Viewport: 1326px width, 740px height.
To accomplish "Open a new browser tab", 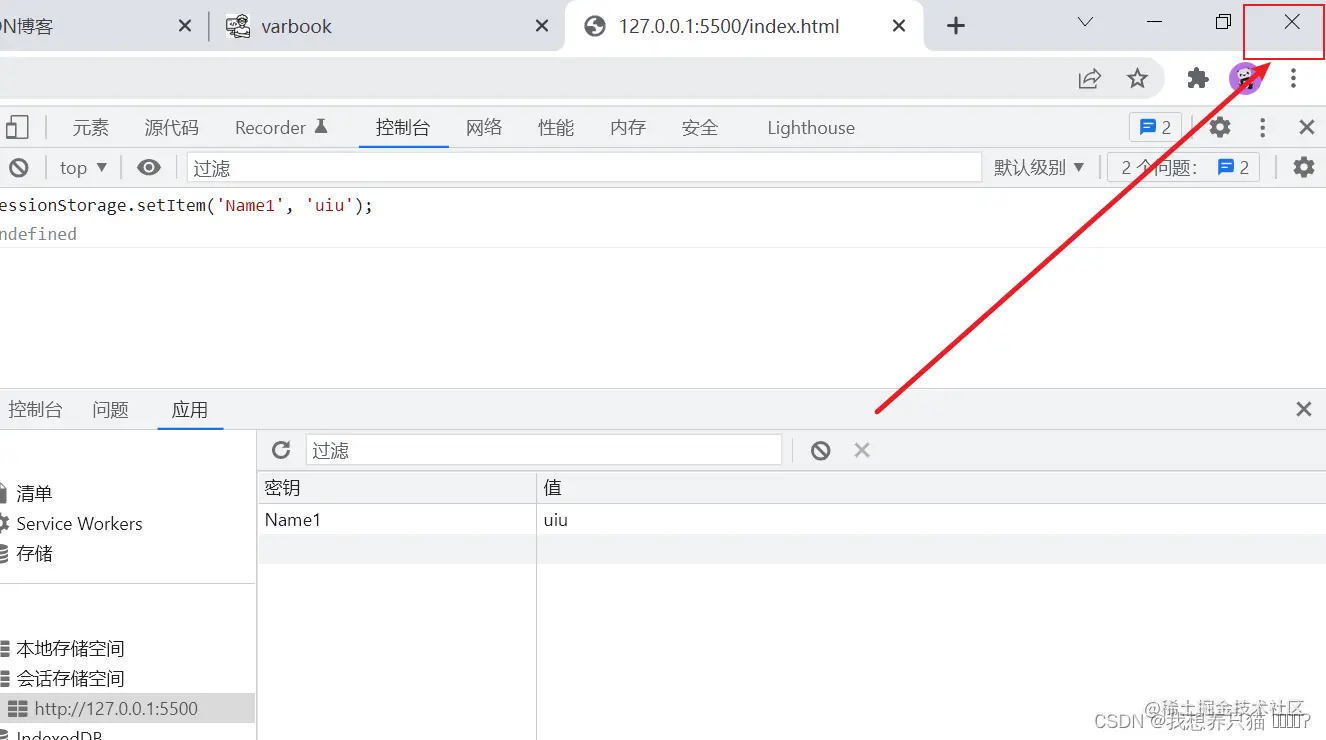I will click(956, 26).
